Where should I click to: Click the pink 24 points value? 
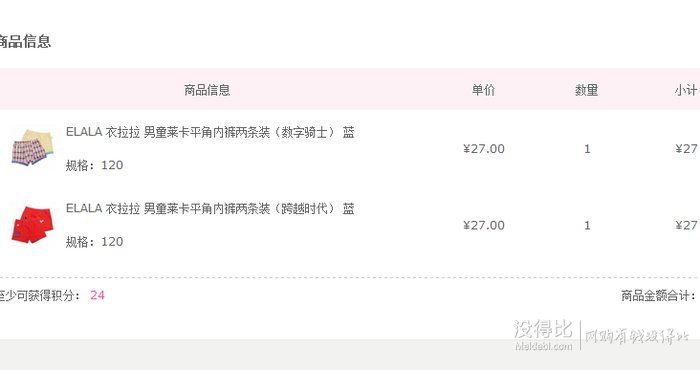point(97,295)
